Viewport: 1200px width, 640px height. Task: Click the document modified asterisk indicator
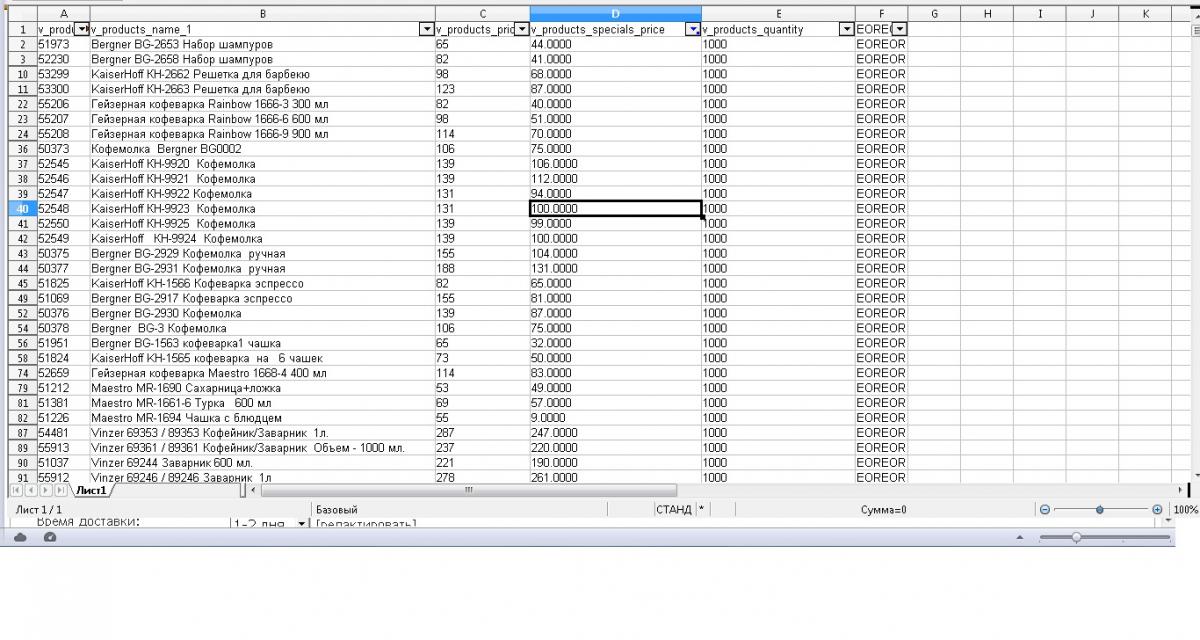[x=702, y=510]
